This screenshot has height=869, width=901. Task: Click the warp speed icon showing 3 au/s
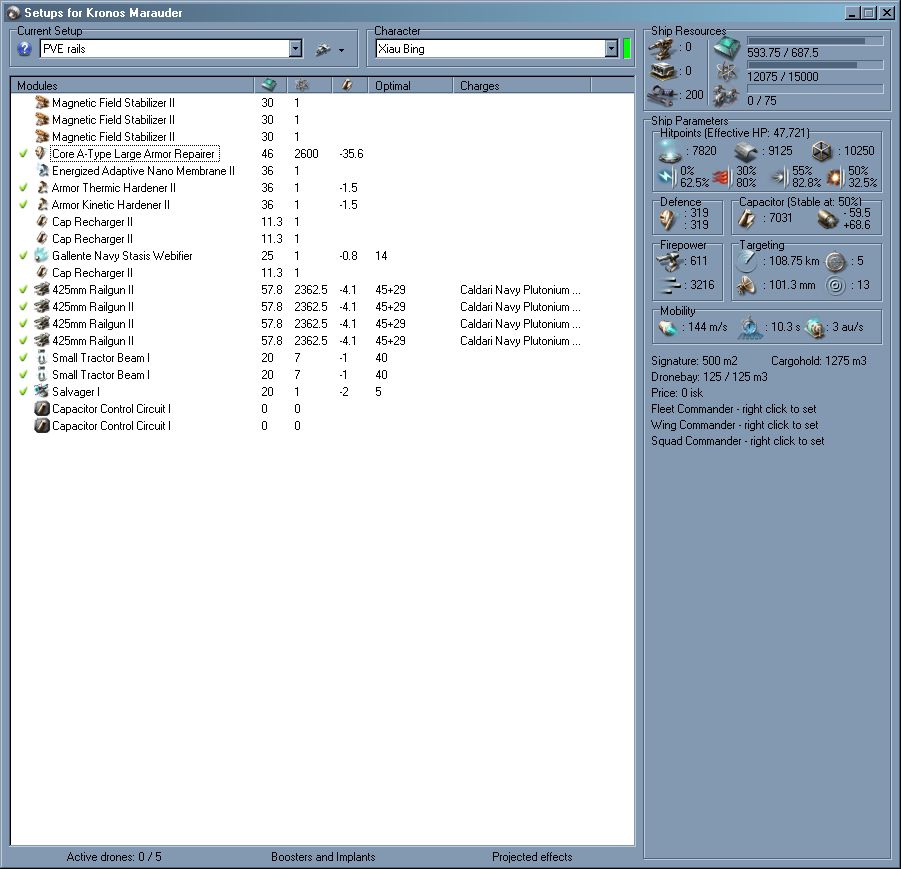[x=815, y=328]
